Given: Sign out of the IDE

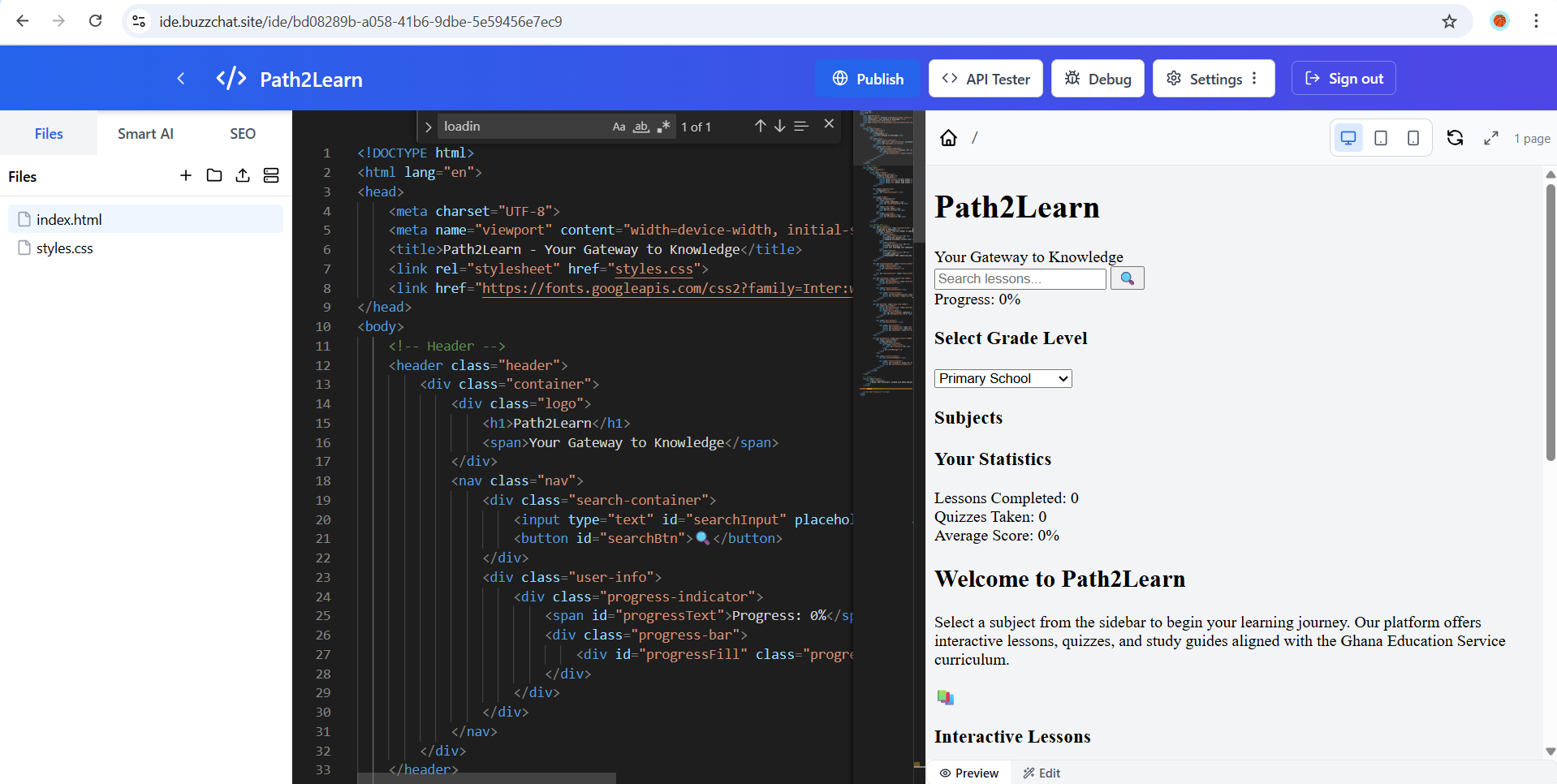Looking at the screenshot, I should [1344, 79].
